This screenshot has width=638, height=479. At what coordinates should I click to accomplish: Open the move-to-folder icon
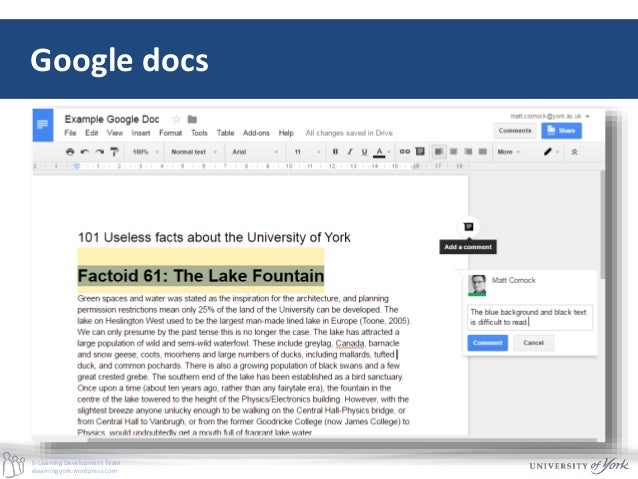[192, 119]
